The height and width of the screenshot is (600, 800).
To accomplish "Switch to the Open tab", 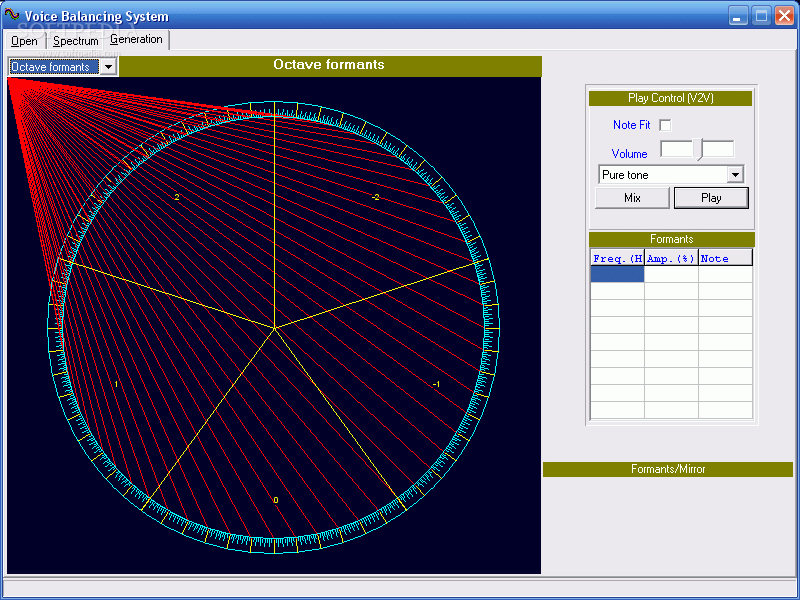I will point(24,41).
